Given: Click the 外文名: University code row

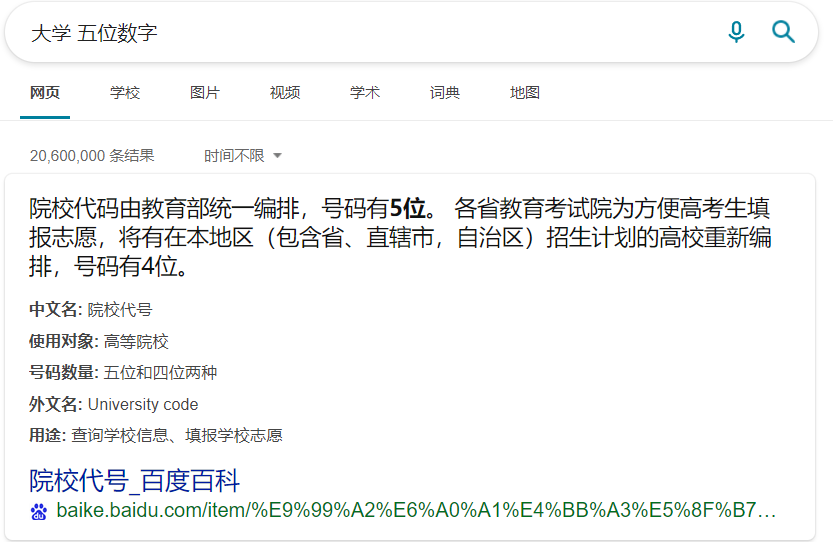Looking at the screenshot, I should point(114,405).
